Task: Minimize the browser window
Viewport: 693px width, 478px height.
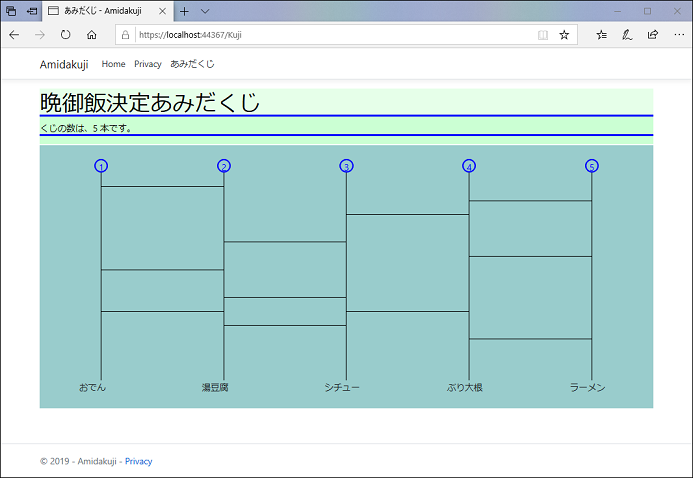Action: click(617, 11)
